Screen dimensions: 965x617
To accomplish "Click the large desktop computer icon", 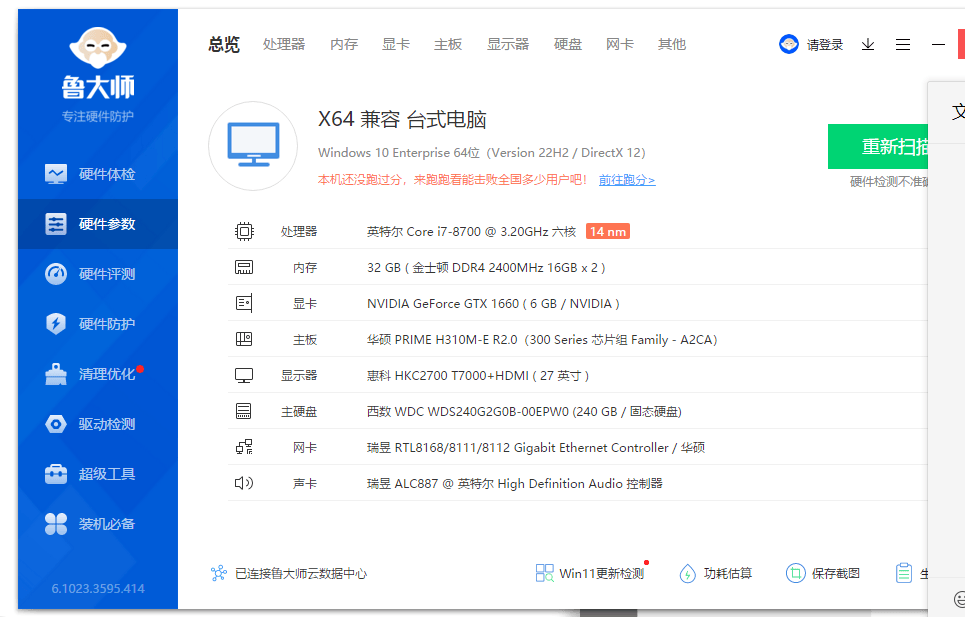I will coord(253,146).
